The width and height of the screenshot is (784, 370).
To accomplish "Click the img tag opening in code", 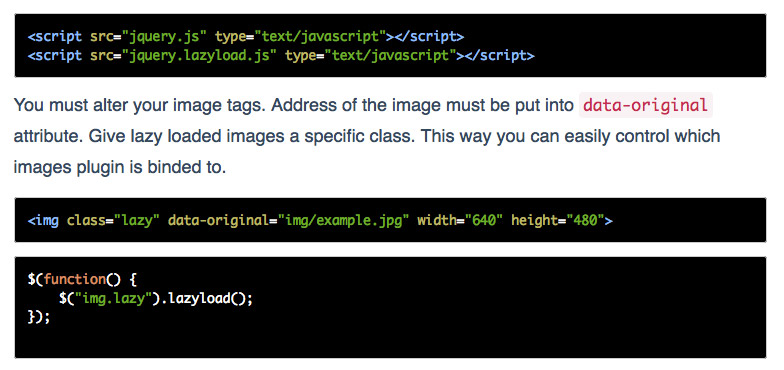I will (x=43, y=220).
